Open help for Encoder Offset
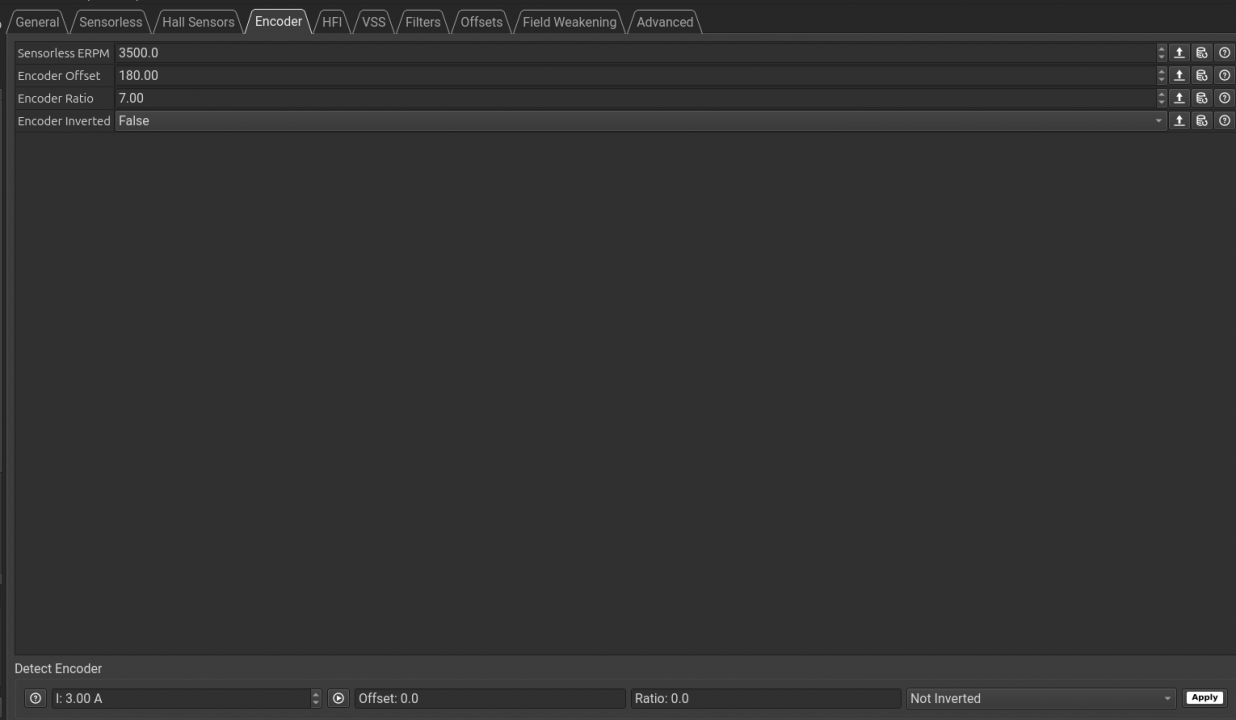This screenshot has width=1236, height=720. tap(1224, 75)
